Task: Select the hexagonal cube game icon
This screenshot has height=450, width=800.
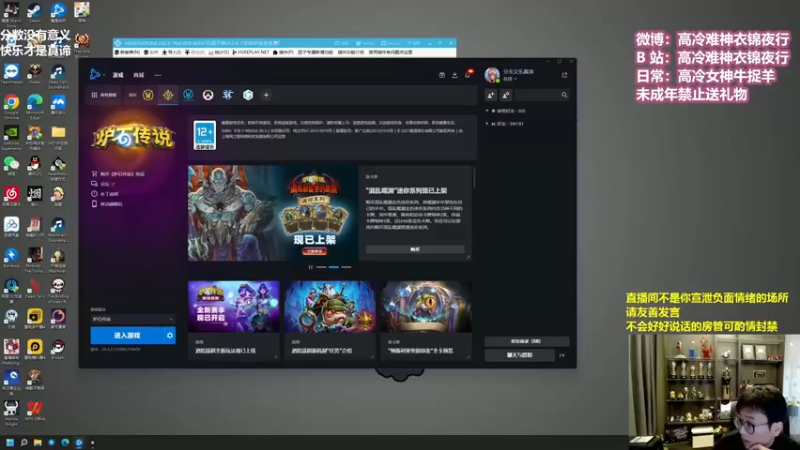Action: [x=248, y=95]
